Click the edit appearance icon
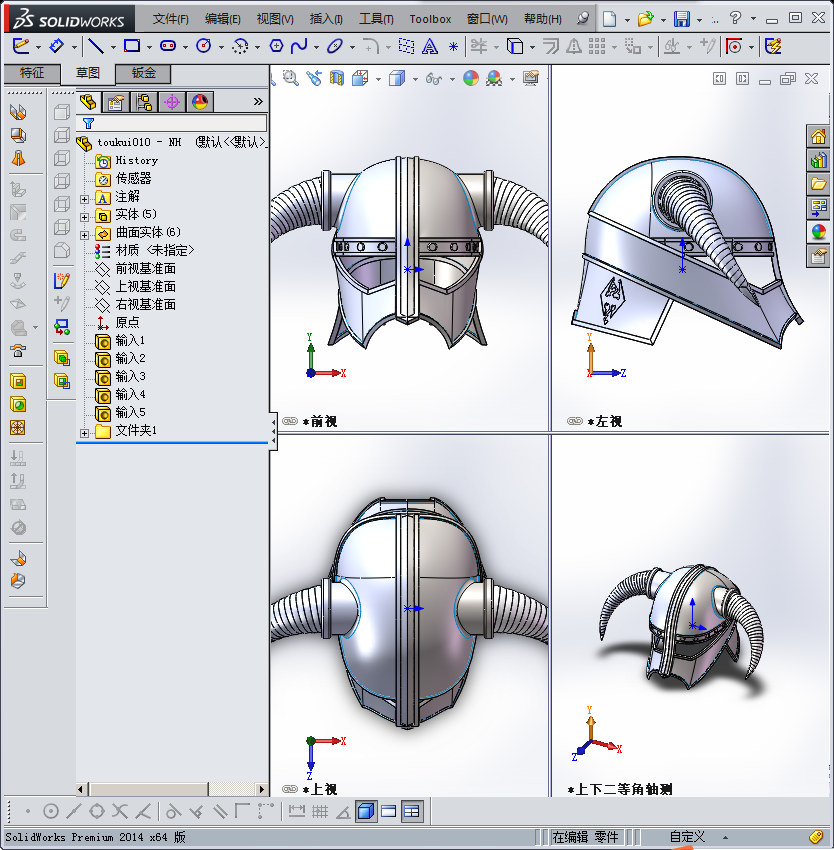This screenshot has width=834, height=850. 470,76
